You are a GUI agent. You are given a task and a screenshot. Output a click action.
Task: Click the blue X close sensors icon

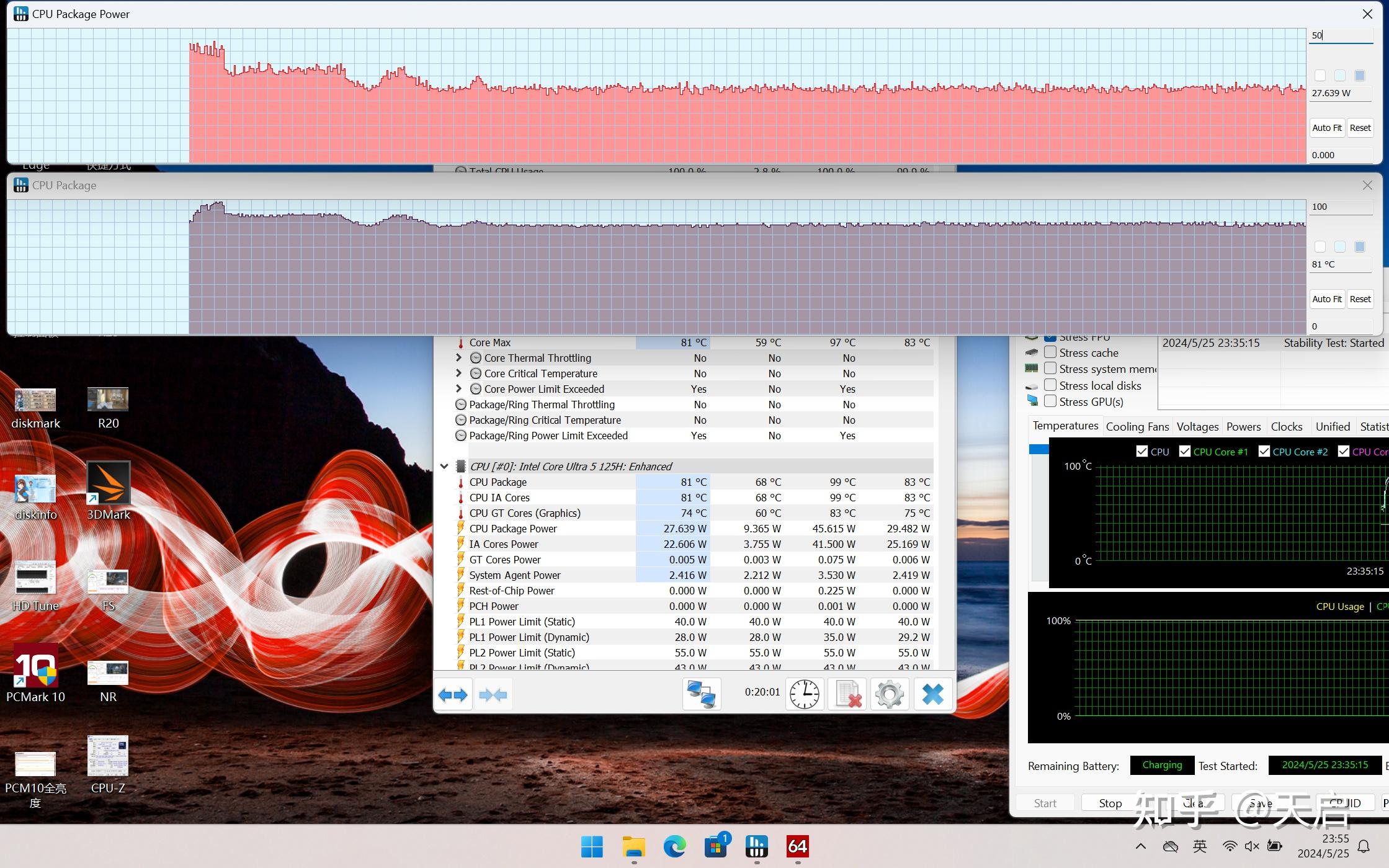click(932, 694)
